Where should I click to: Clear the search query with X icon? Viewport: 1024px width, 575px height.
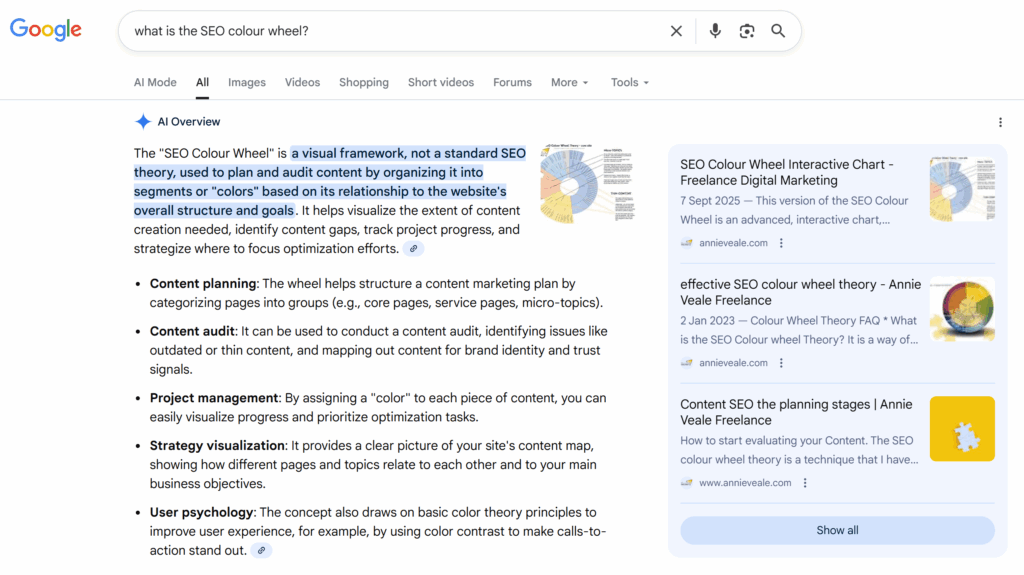(x=676, y=31)
